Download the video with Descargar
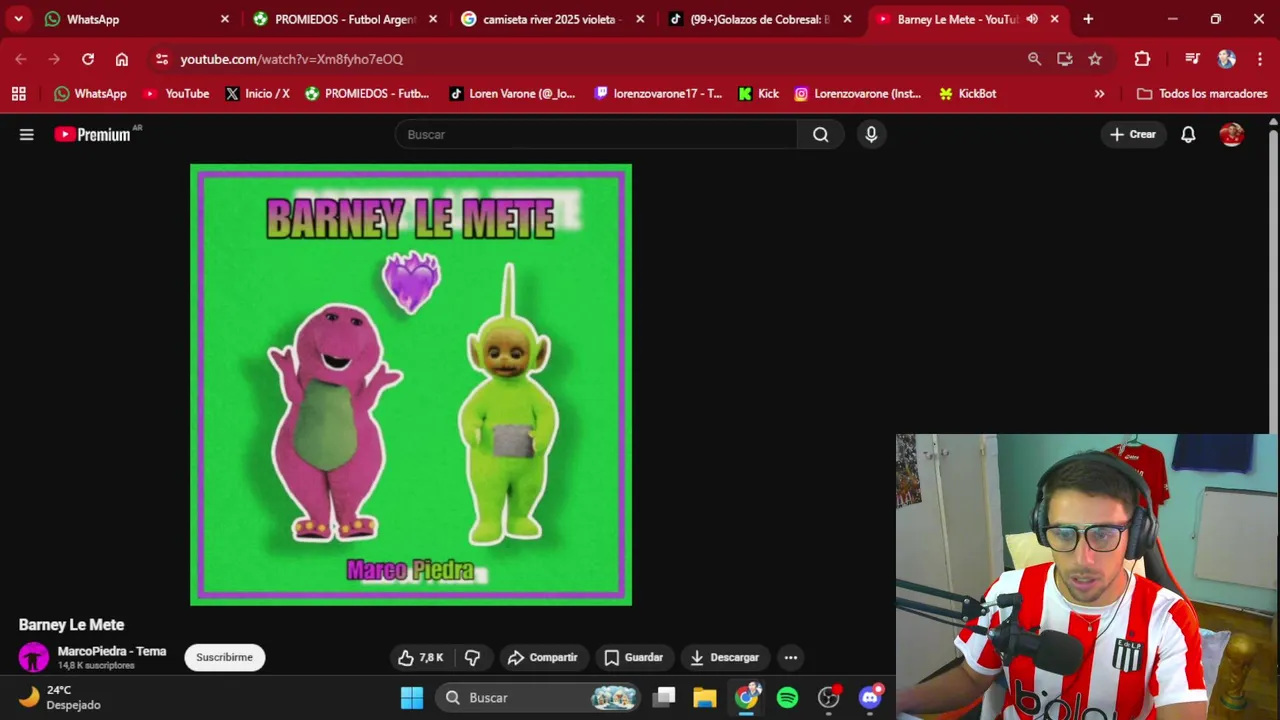 pyautogui.click(x=725, y=657)
